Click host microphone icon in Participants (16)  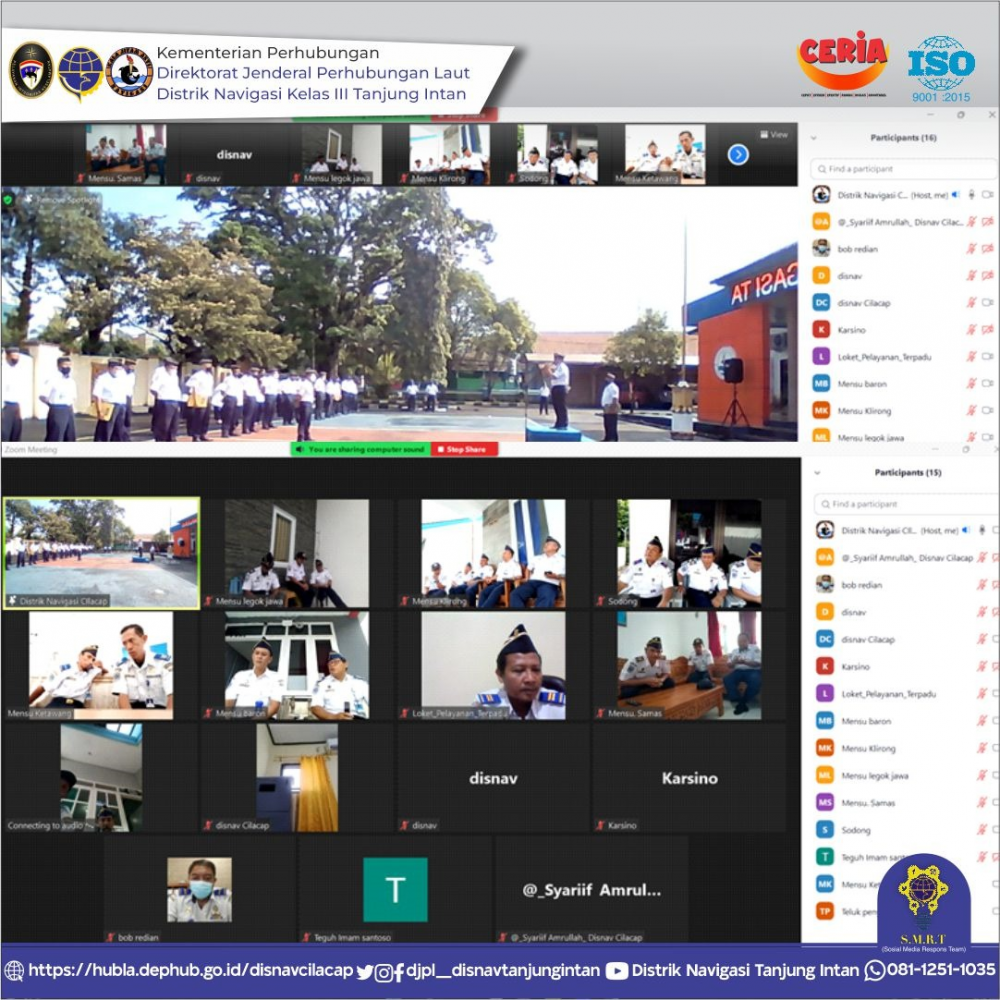click(971, 195)
